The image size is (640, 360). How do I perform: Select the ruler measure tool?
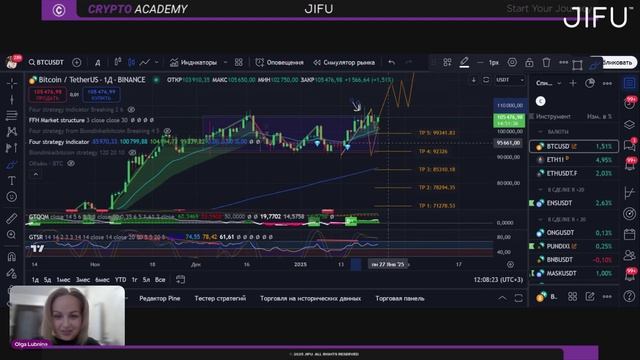click(11, 218)
